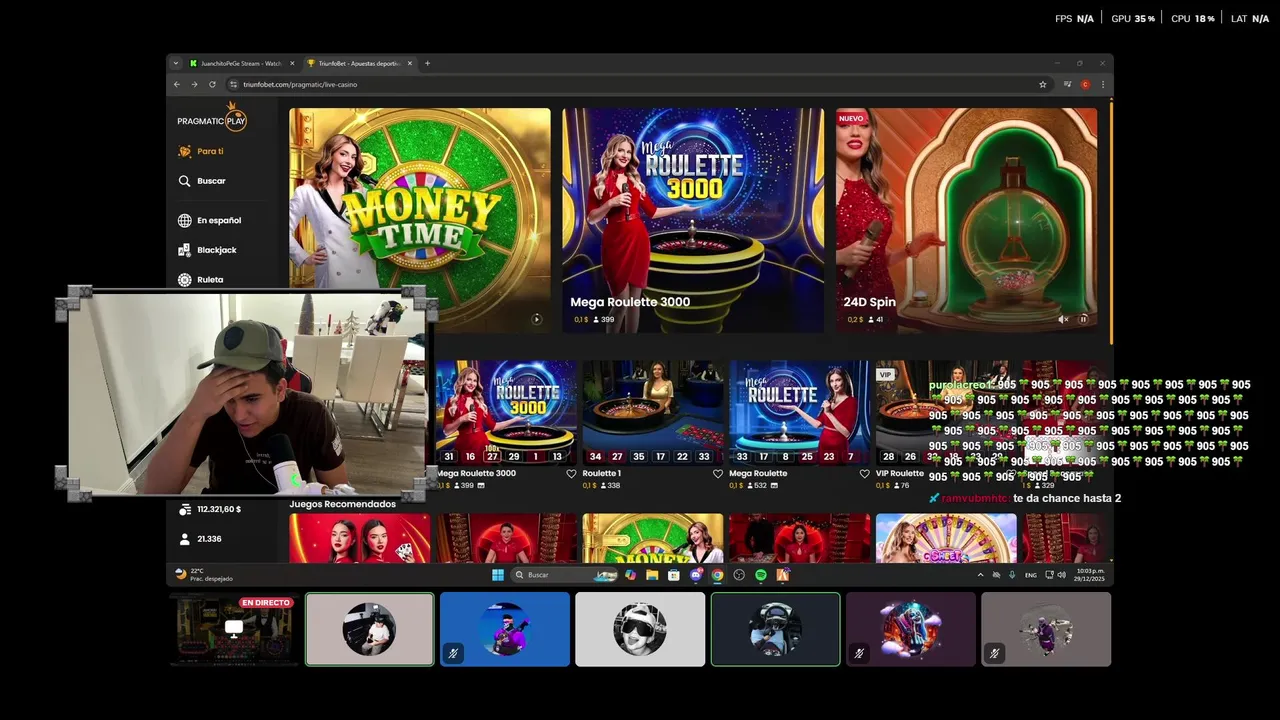
Task: Click the Juegos Recomendados heading
Action: coord(343,504)
